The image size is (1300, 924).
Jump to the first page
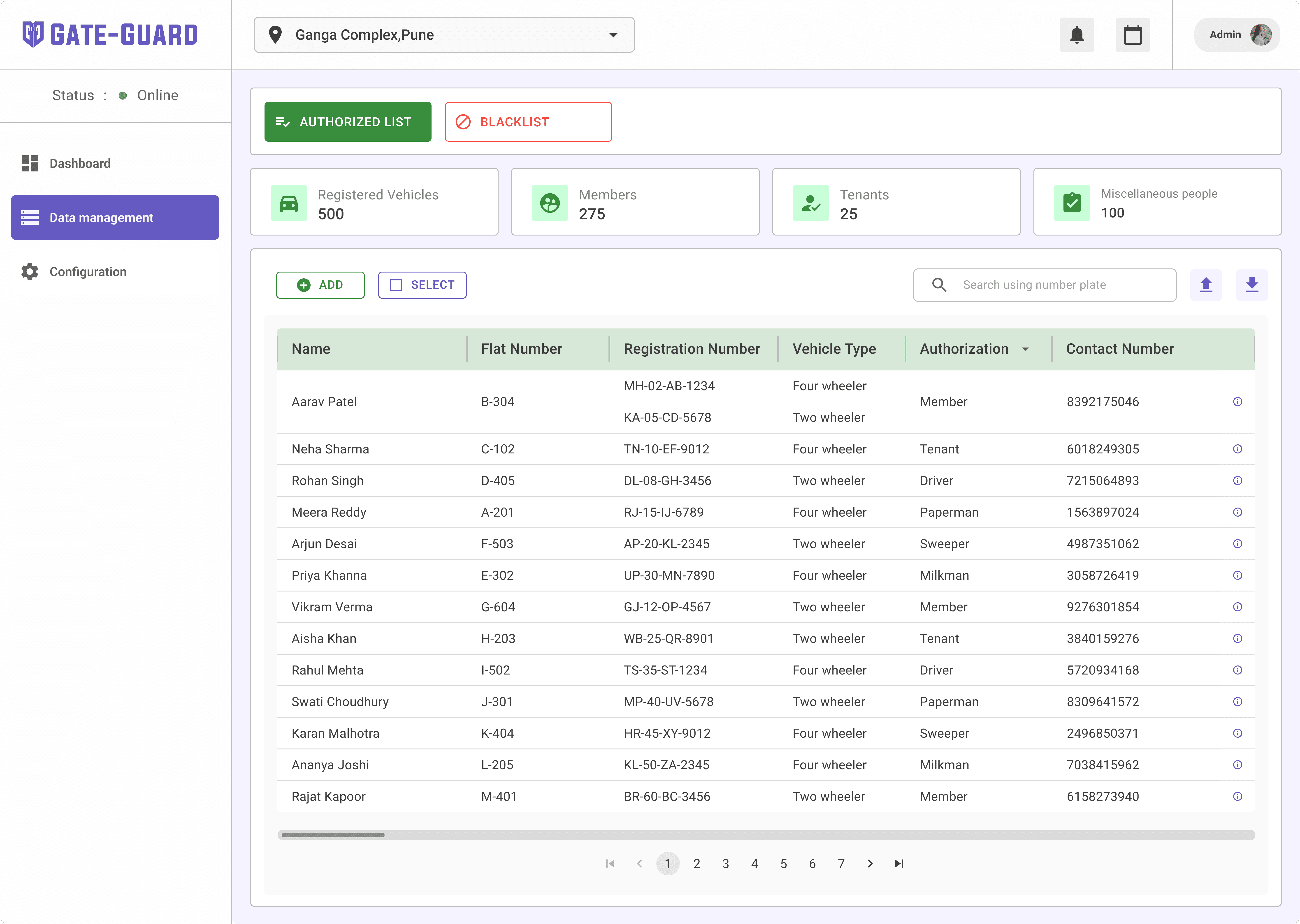point(610,864)
